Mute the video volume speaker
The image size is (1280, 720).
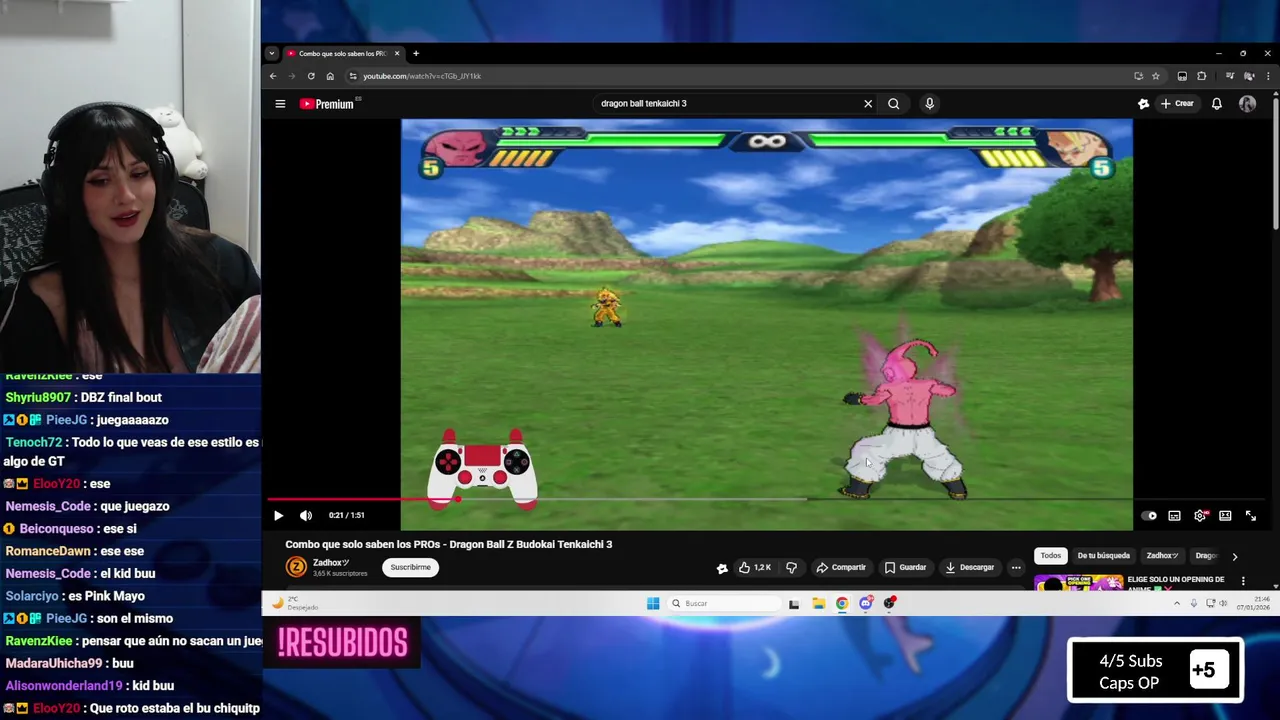tap(306, 515)
